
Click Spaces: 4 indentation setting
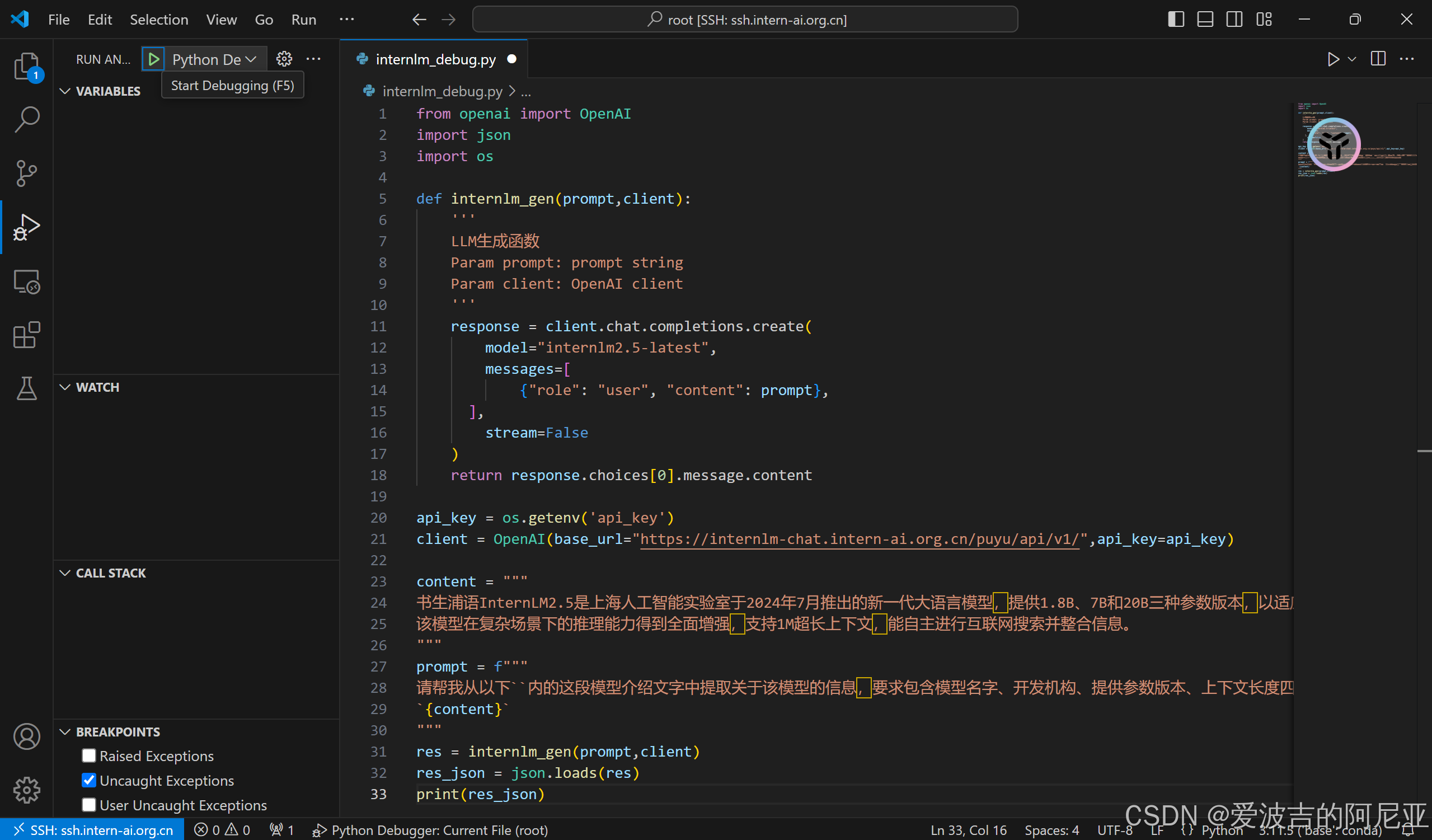pyautogui.click(x=1051, y=830)
